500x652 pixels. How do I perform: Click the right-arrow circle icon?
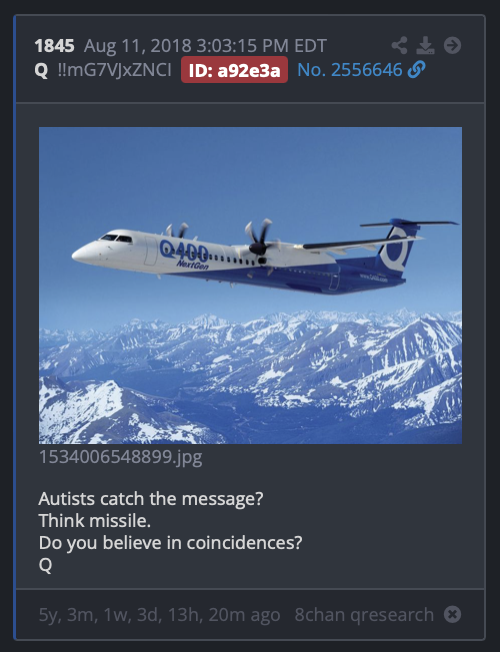452,45
